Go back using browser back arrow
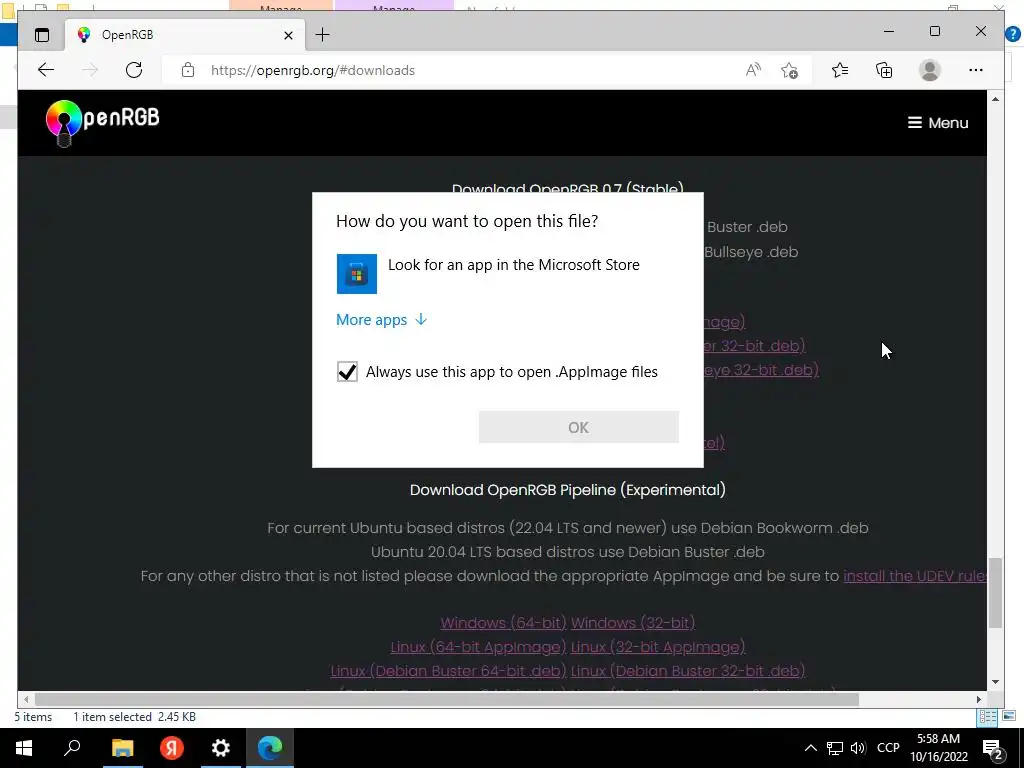1024x768 pixels. (46, 70)
